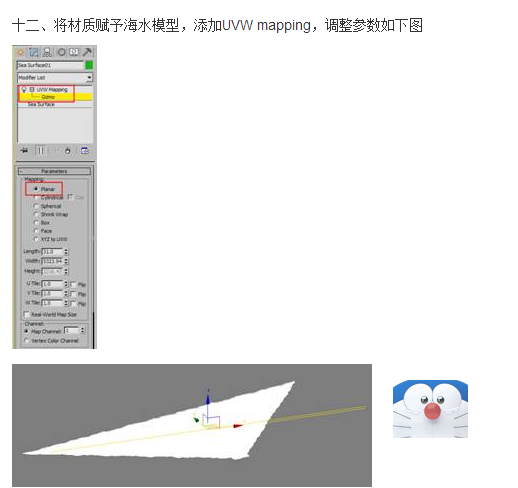518x488 pixels.
Task: Enable the Cap checkbox
Action: click(70, 197)
